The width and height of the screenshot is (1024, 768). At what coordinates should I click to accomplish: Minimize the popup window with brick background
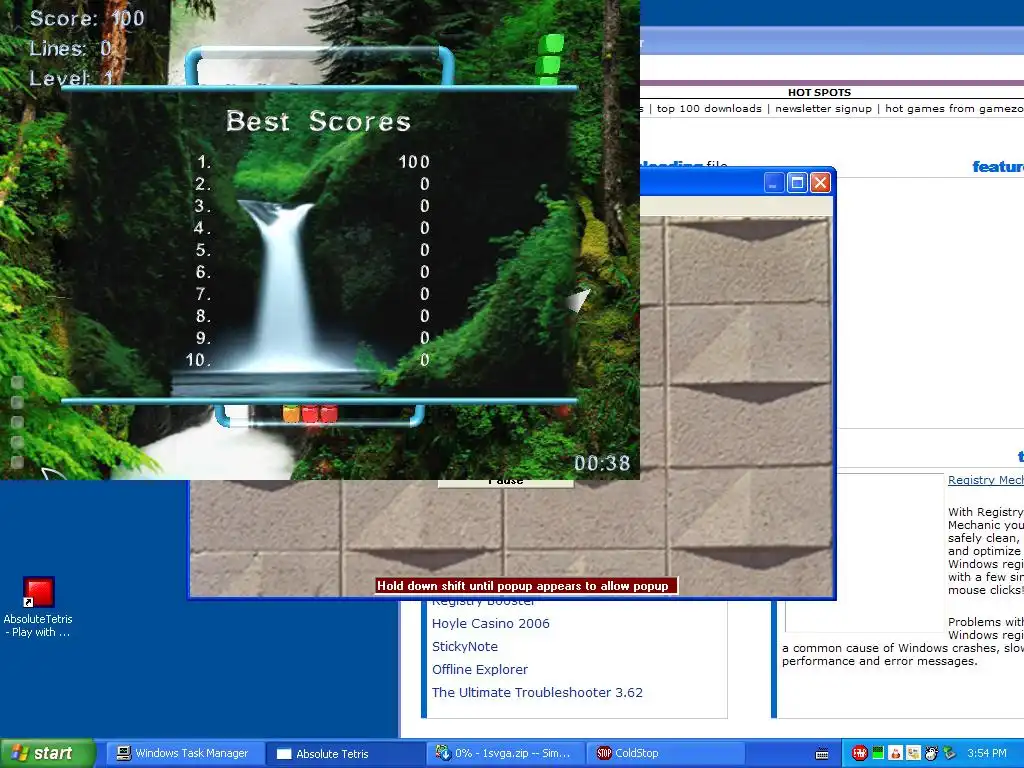click(x=774, y=182)
